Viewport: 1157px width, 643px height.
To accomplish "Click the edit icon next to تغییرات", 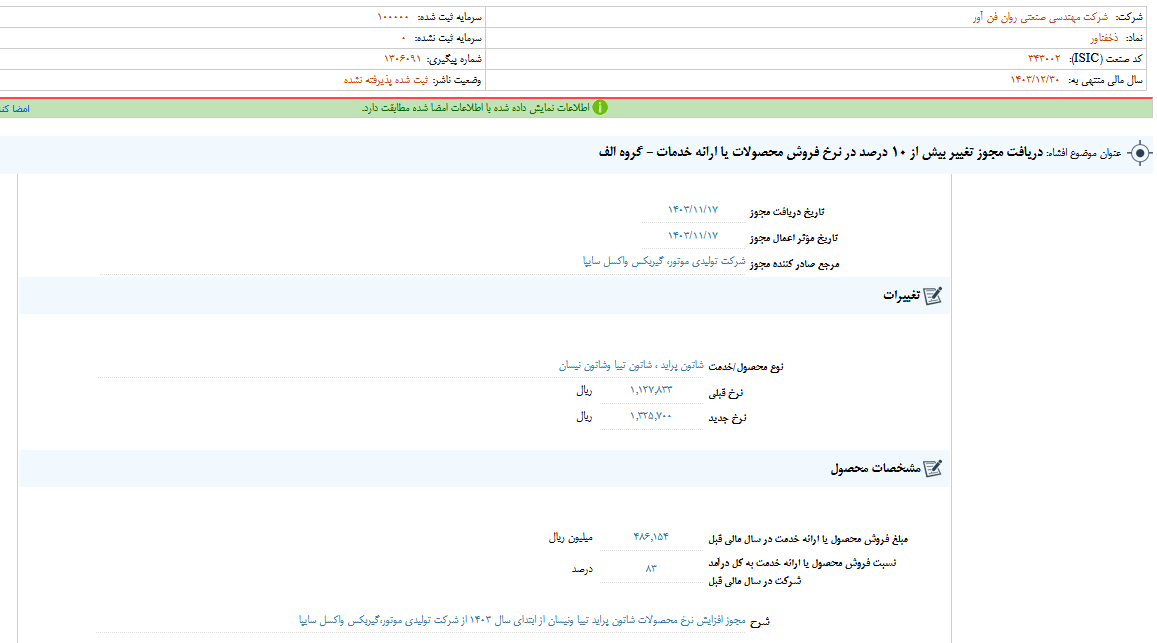I will pos(932,296).
